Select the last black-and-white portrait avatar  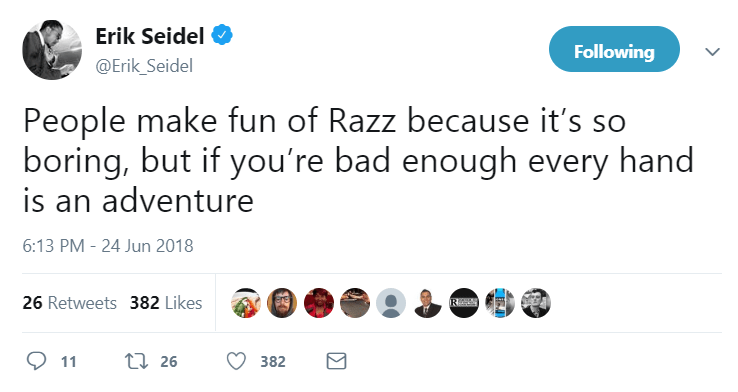[x=536, y=303]
